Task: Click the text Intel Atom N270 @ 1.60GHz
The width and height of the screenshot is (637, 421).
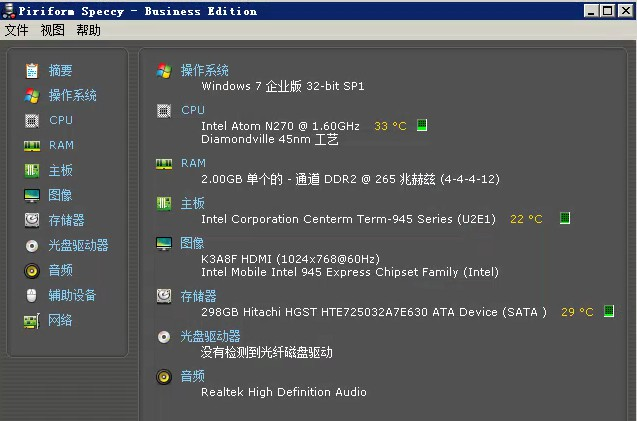Action: tap(280, 126)
